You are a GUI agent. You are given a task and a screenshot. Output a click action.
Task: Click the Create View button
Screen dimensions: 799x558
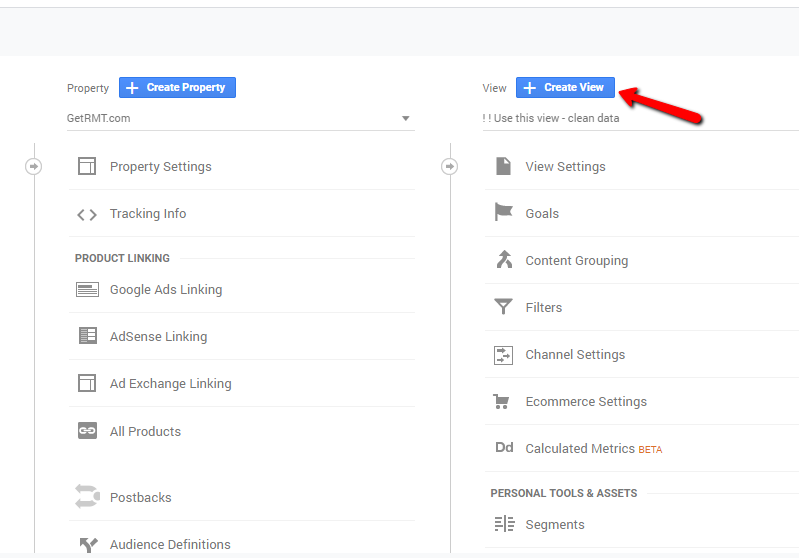pos(565,88)
